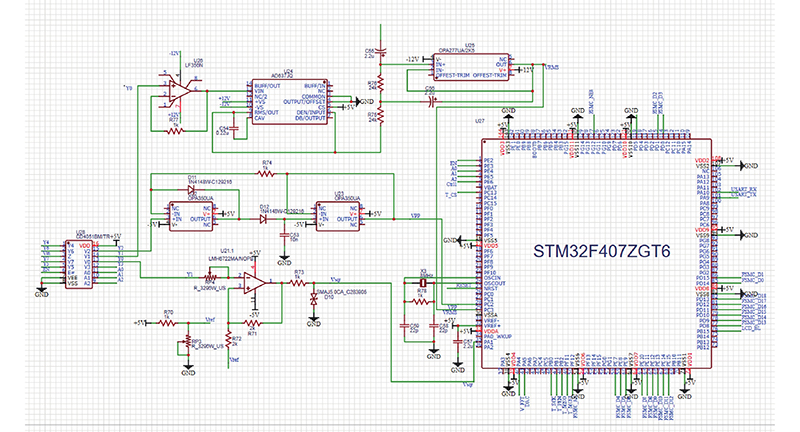
Task: Click GND symbol under CD4051 chip
Action: click(42, 291)
